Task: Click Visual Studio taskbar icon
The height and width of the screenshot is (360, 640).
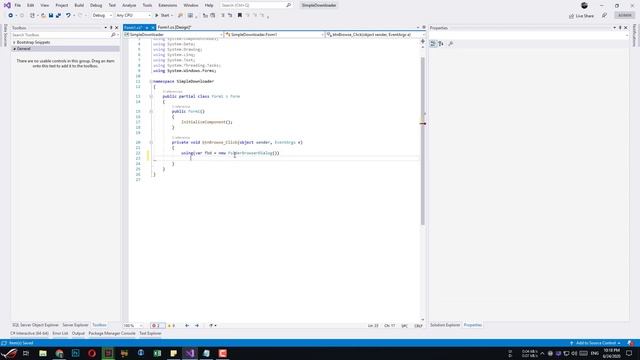Action: pyautogui.click(x=190, y=353)
